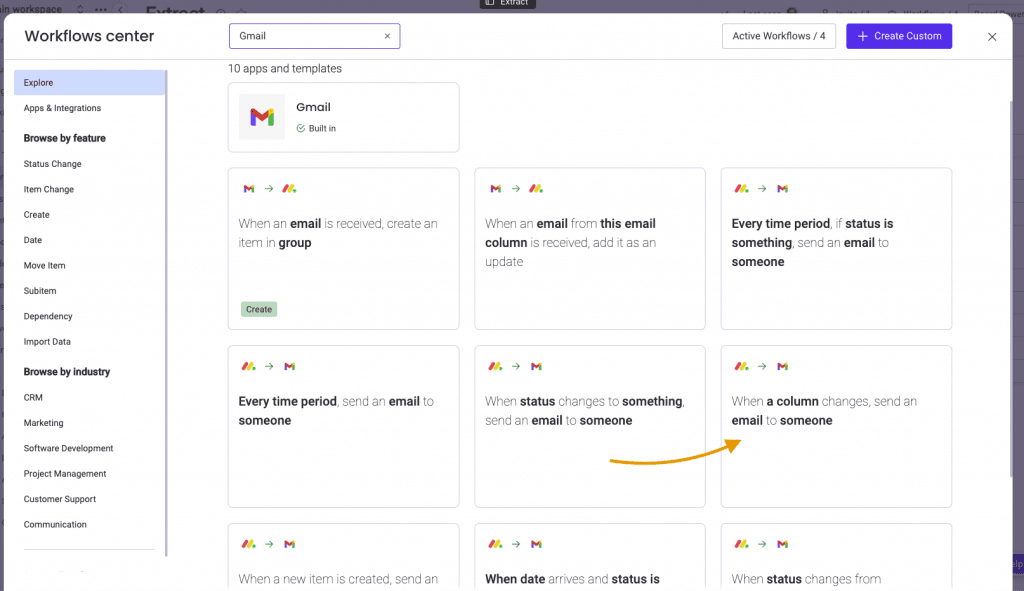
Task: Click Gmail icon on 'email is received, create an item' card
Action: [x=249, y=189]
